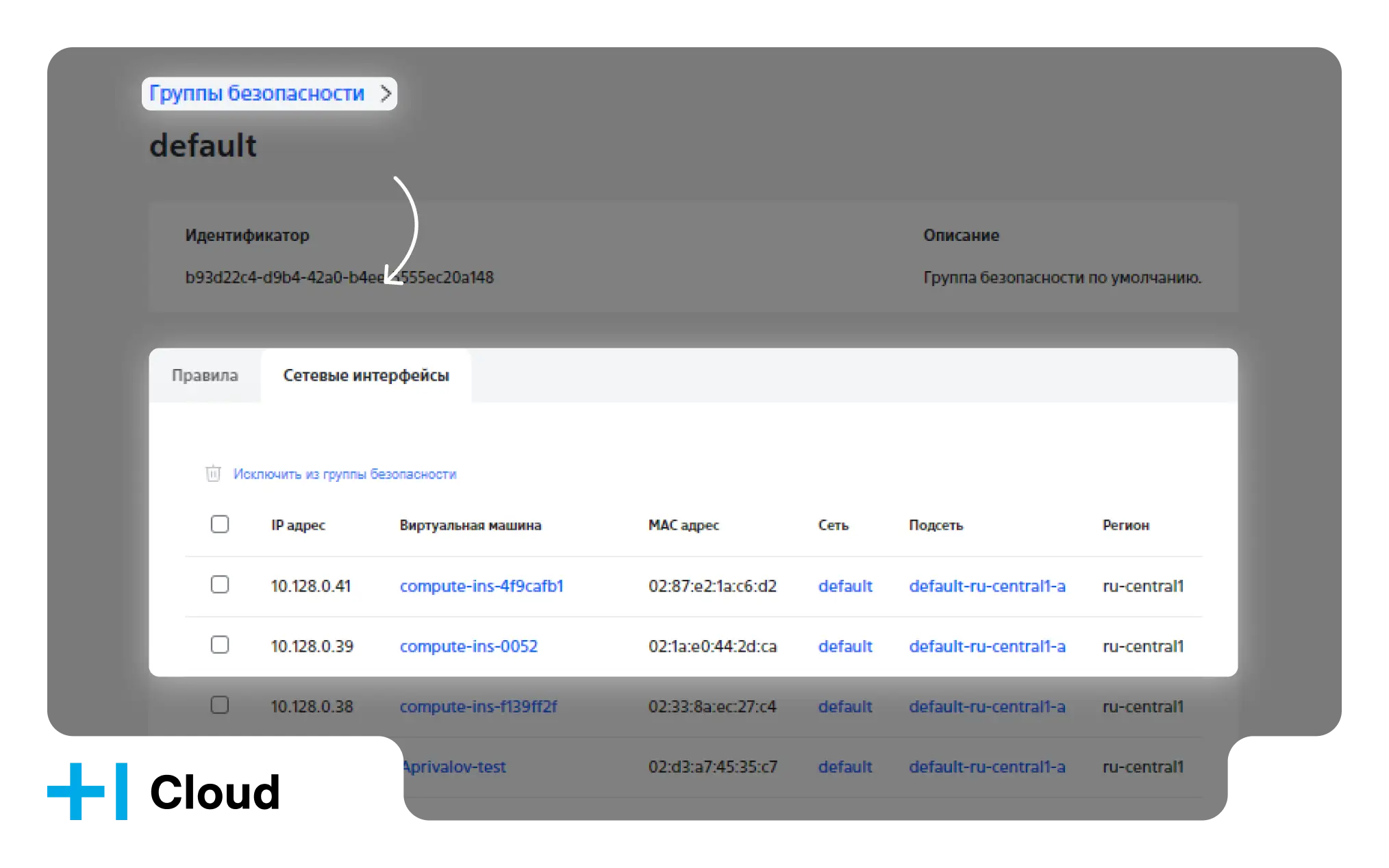Click the Группа безопасности по умолчанию description
The height and width of the screenshot is (868, 1389).
coord(1062,277)
